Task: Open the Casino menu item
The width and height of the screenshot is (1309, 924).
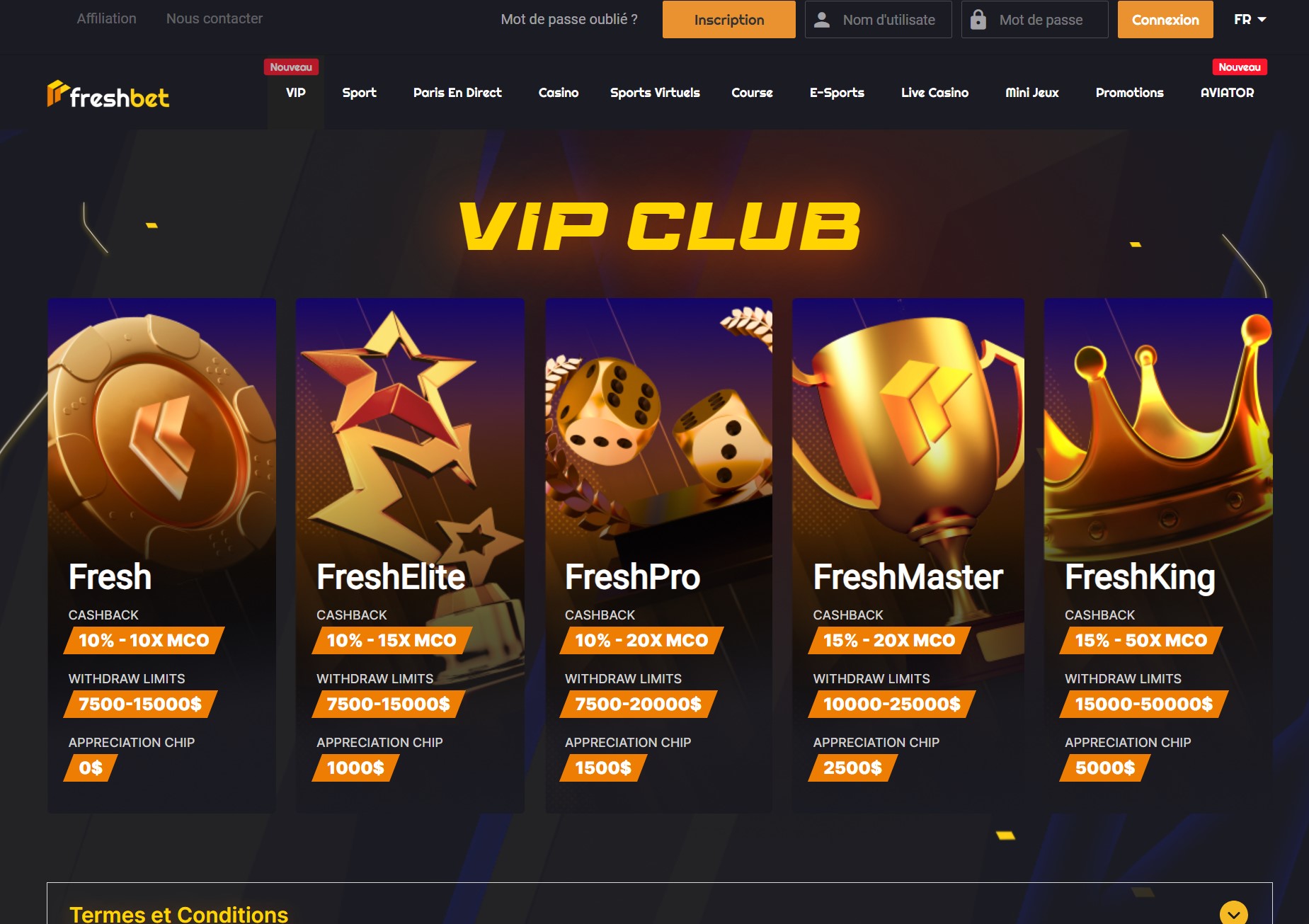Action: pyautogui.click(x=559, y=93)
